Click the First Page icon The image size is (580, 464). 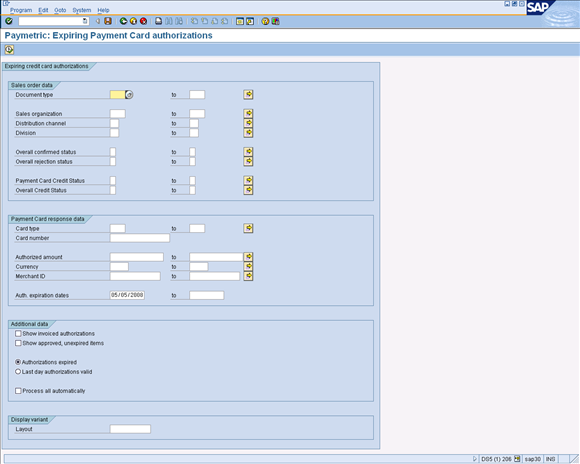point(194,21)
